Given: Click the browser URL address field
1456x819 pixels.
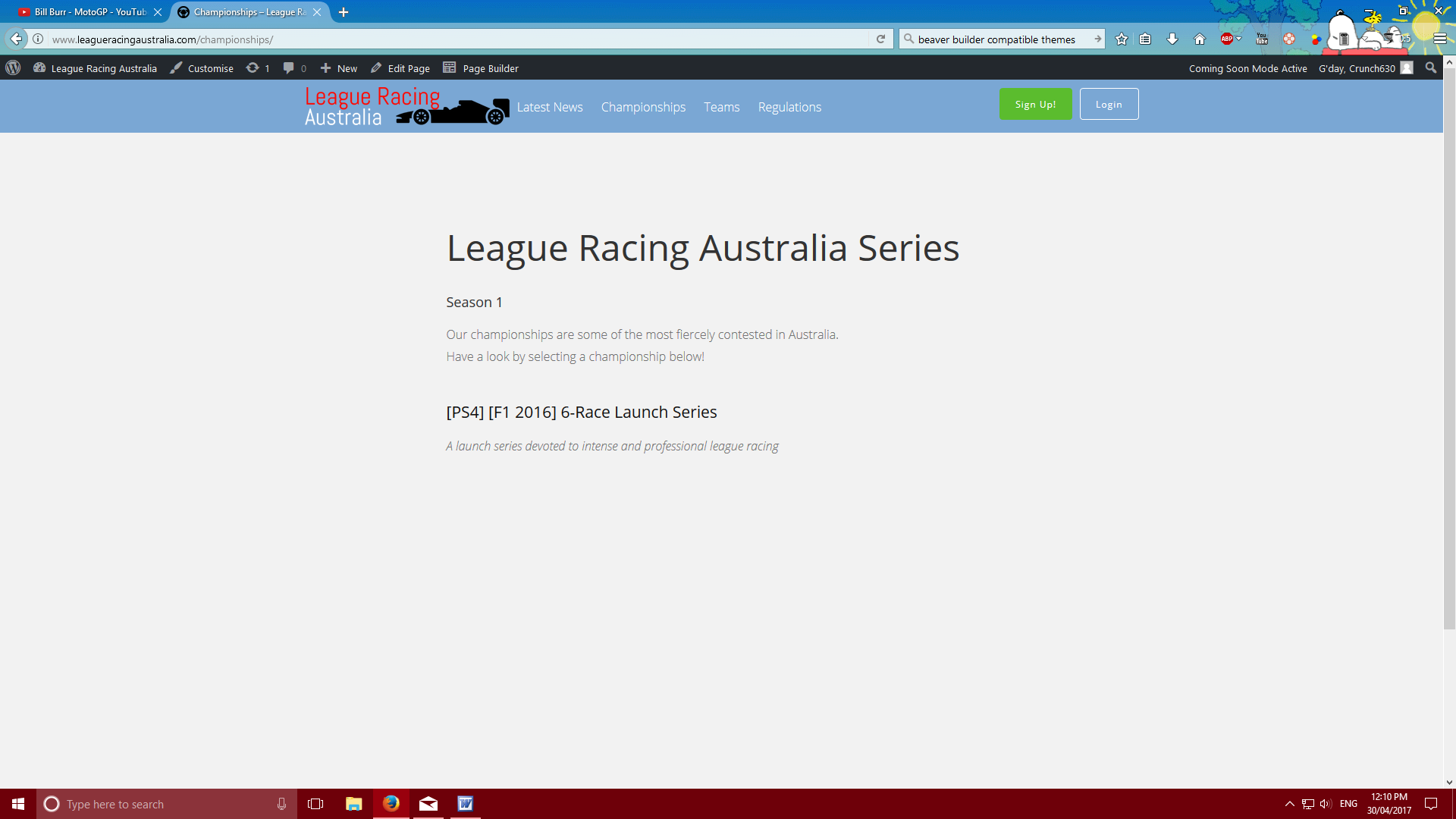Looking at the screenshot, I should click(x=455, y=39).
